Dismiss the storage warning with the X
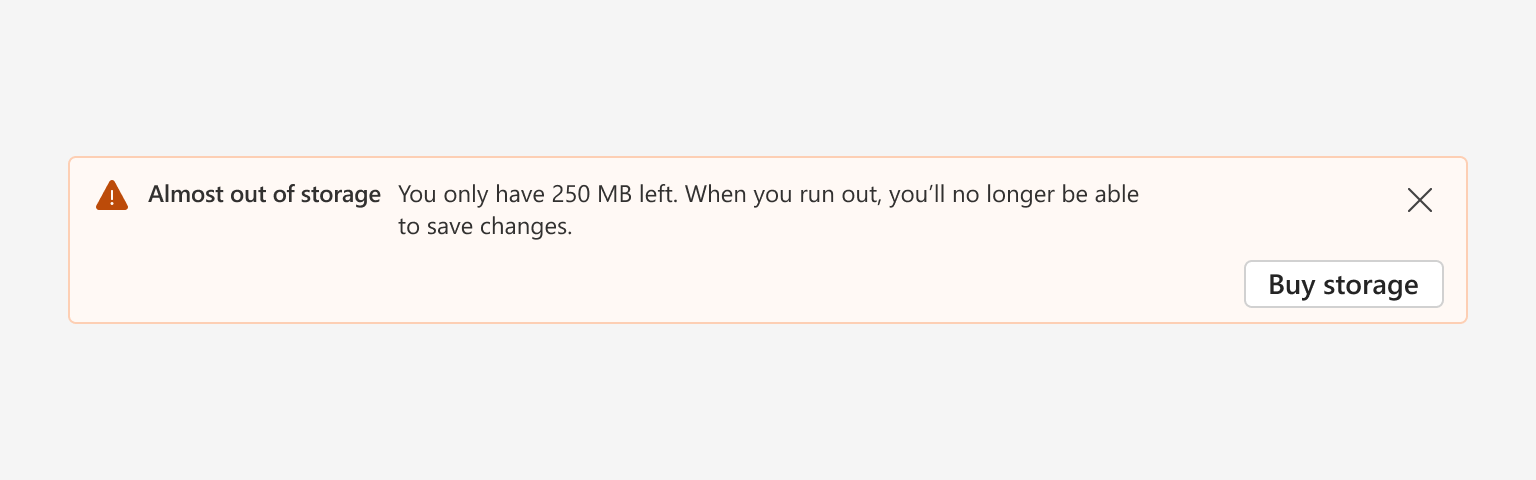Screen dimensions: 1536x480 [x=1419, y=200]
